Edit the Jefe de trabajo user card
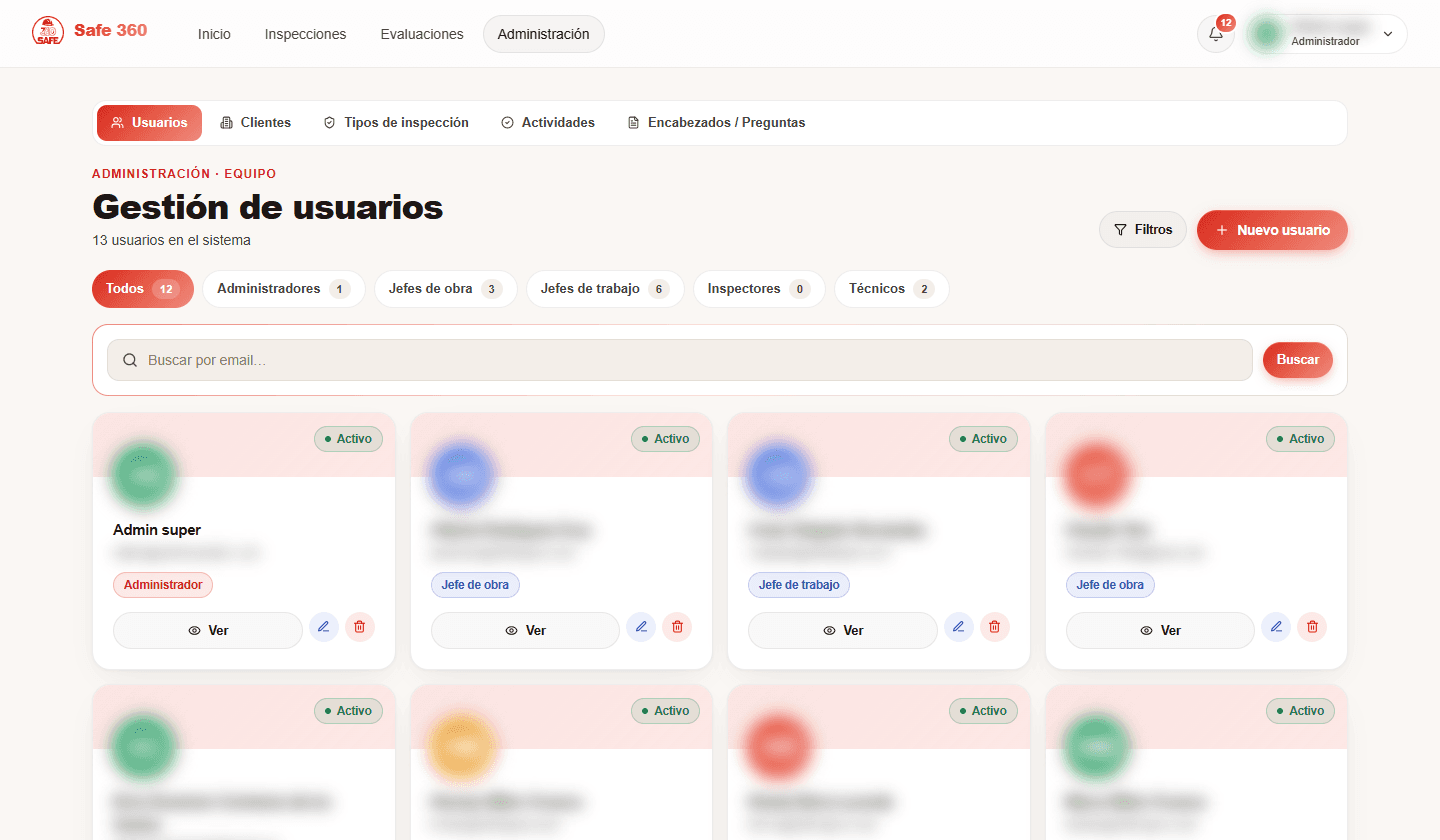 pos(958,627)
